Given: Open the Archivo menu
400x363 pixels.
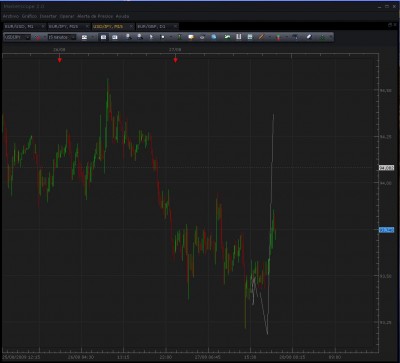Looking at the screenshot, I should pyautogui.click(x=11, y=16).
